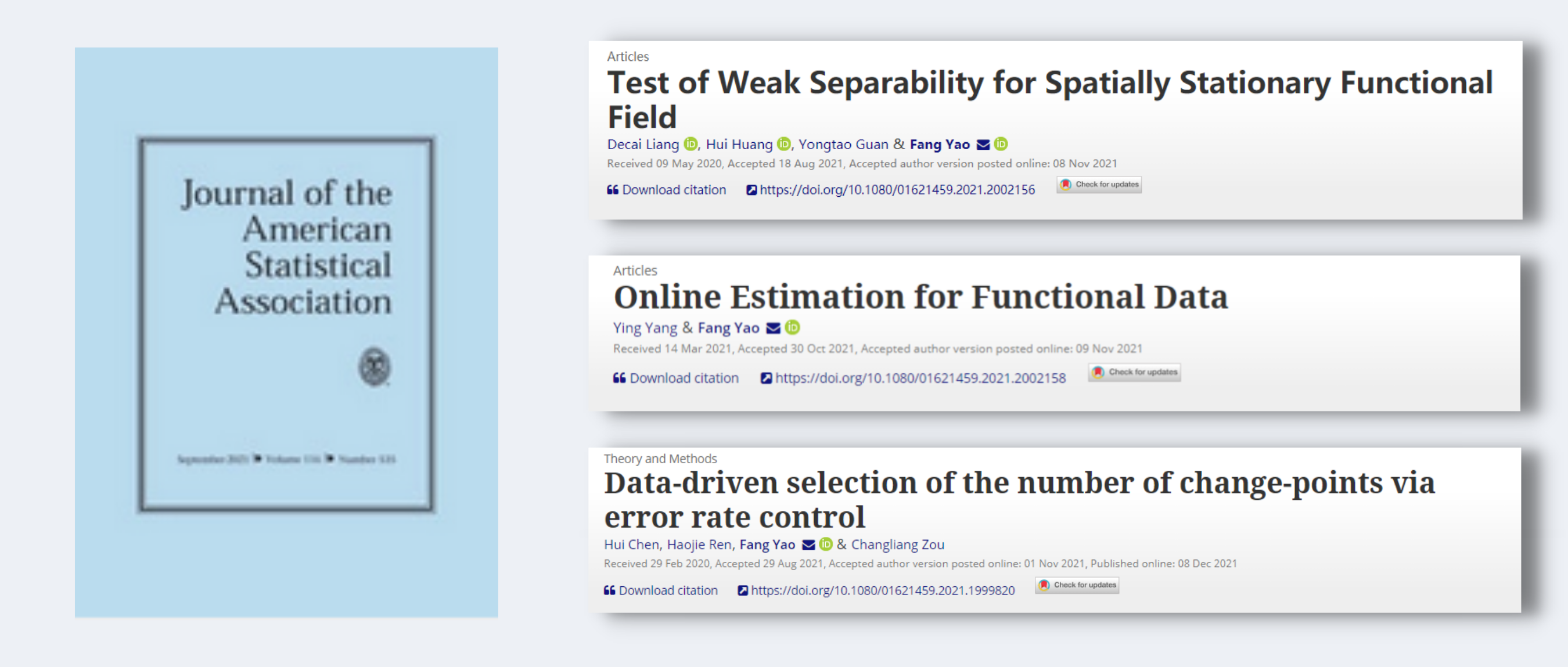Click the Check for updates badge under Online Estimation
This screenshot has width=1568, height=667.
click(x=1135, y=373)
